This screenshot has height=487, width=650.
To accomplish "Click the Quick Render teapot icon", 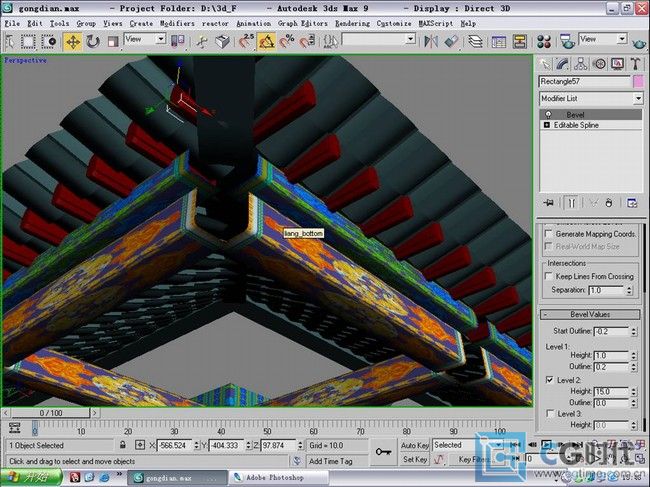I will [x=639, y=42].
